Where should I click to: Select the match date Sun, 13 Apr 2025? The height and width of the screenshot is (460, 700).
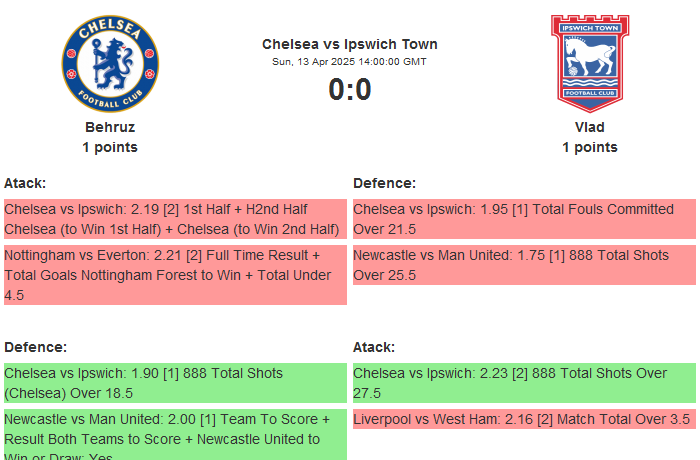coord(350,62)
